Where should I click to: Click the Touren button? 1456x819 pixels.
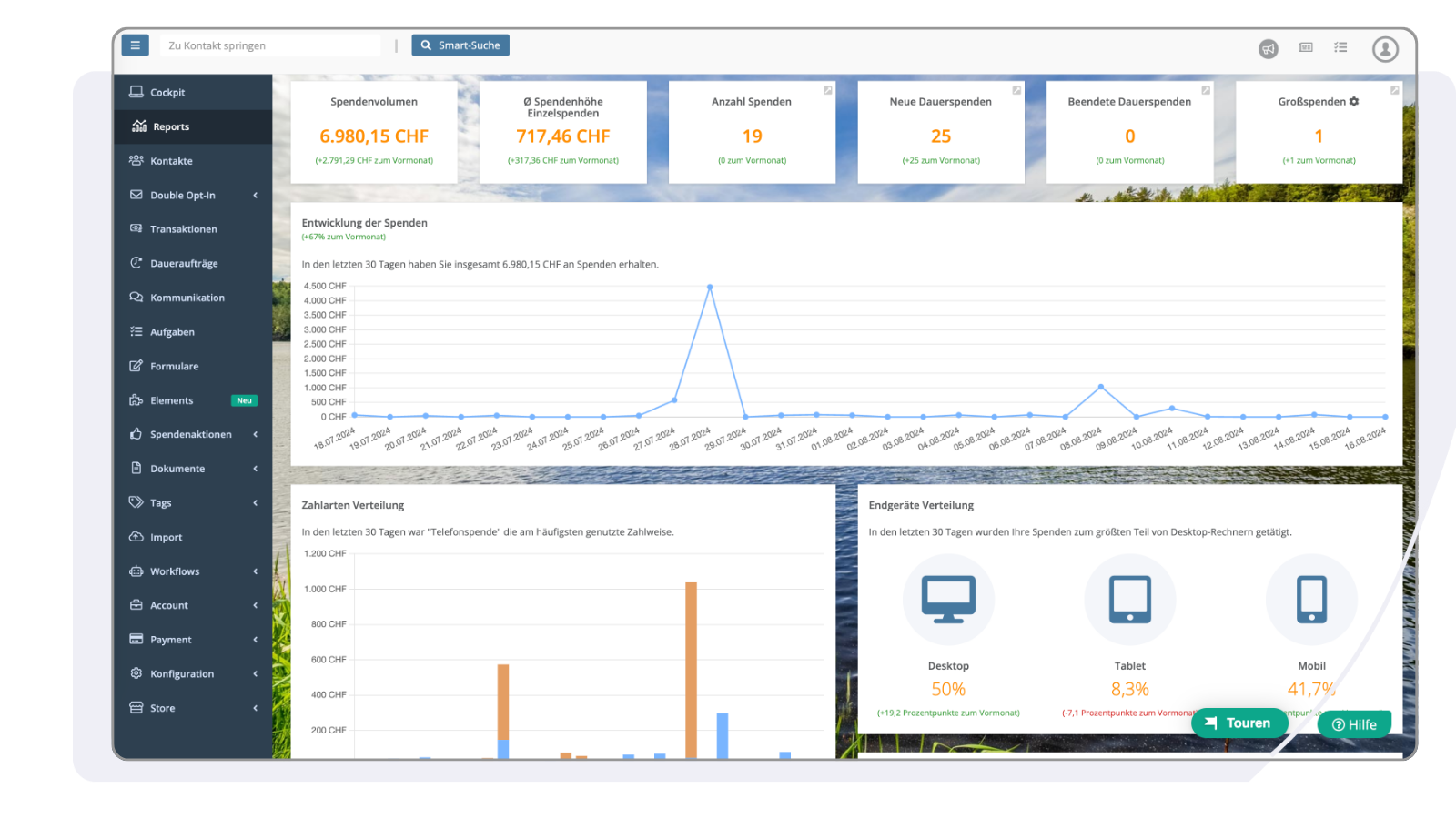click(x=1239, y=723)
